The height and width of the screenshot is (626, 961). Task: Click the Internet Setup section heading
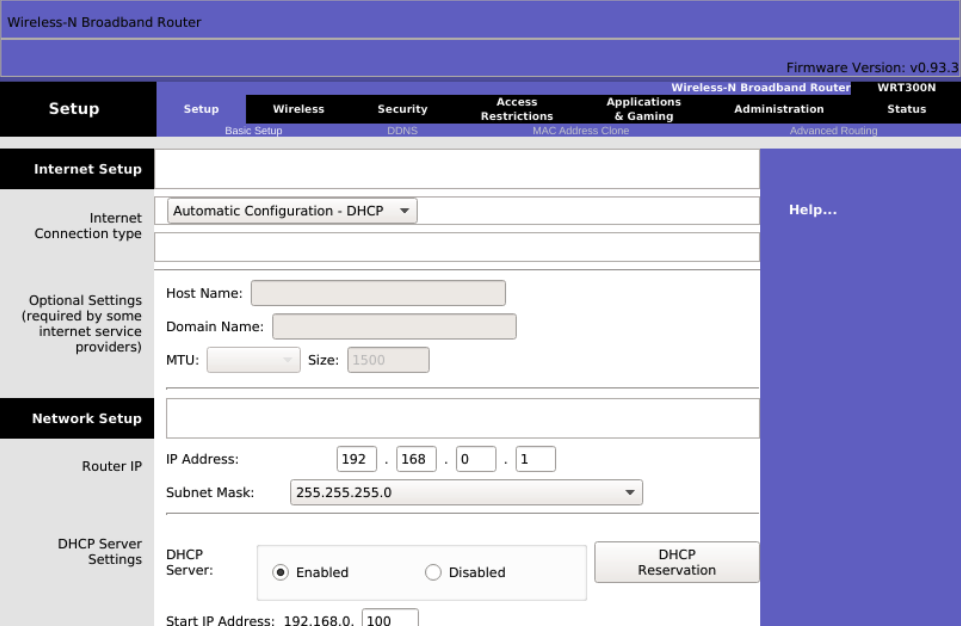[x=88, y=169]
